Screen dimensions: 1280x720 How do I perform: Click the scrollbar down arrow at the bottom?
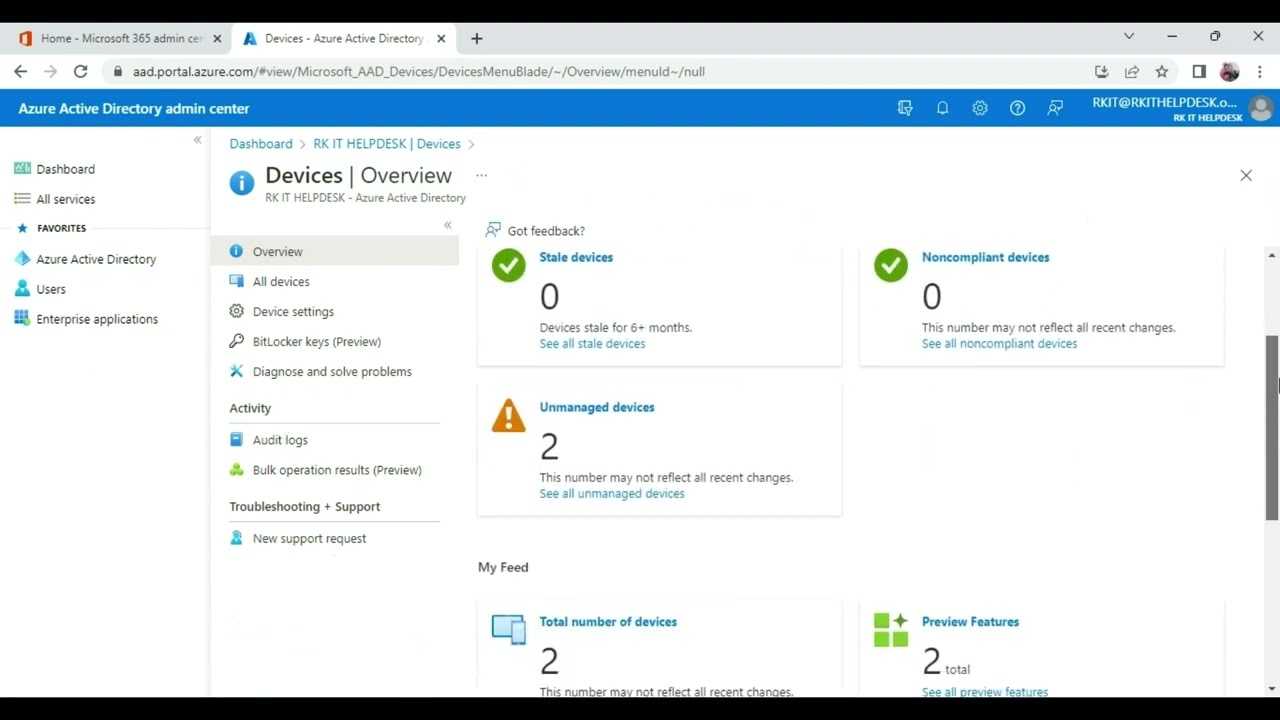point(1272,688)
